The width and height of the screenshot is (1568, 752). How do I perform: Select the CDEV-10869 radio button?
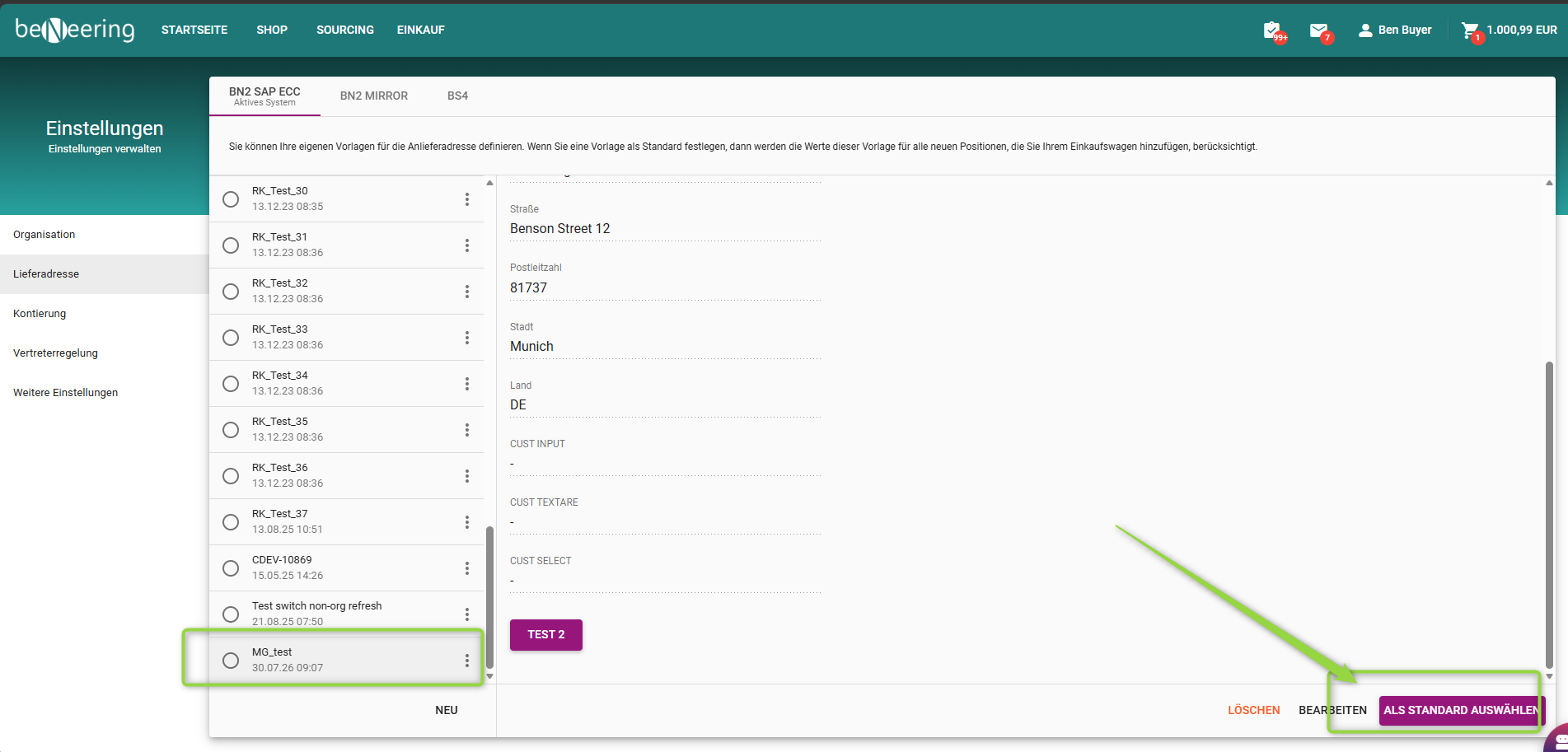(231, 568)
